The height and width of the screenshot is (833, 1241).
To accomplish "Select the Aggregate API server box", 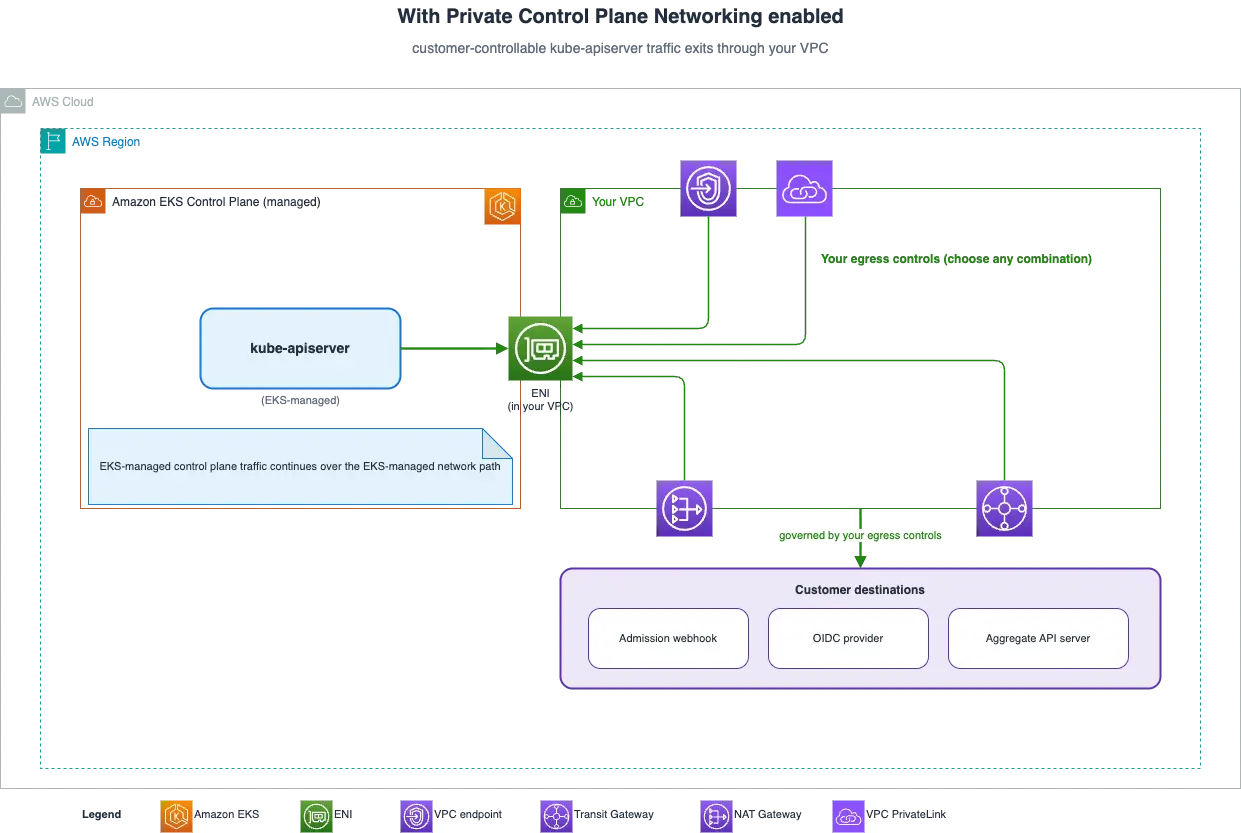I will click(x=1038, y=638).
